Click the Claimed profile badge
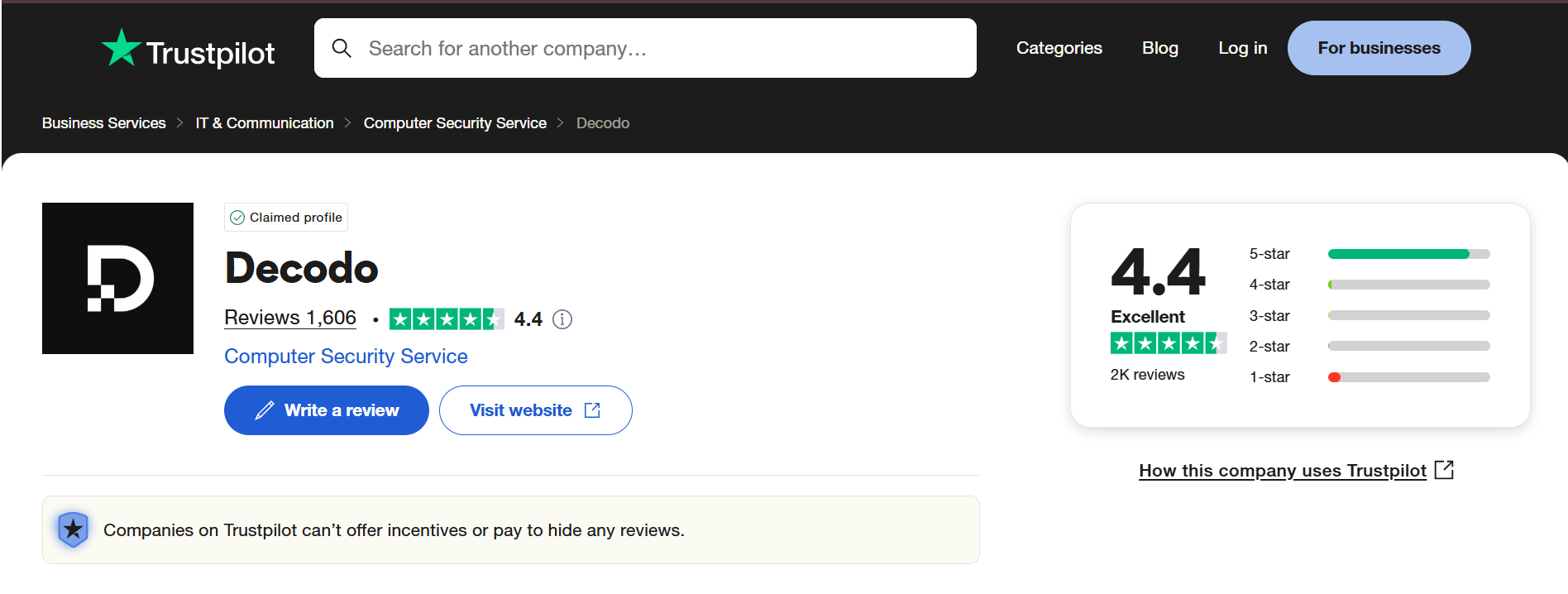 tap(286, 217)
